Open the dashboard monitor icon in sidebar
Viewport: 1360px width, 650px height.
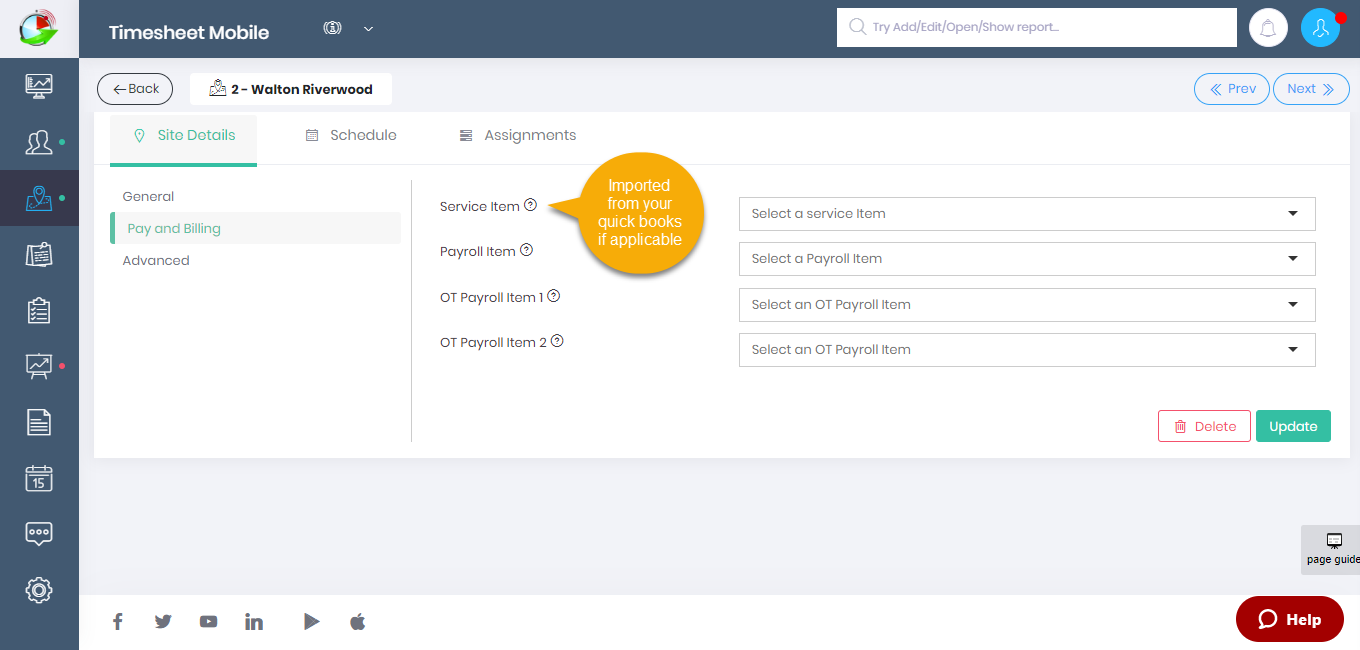tap(39, 85)
